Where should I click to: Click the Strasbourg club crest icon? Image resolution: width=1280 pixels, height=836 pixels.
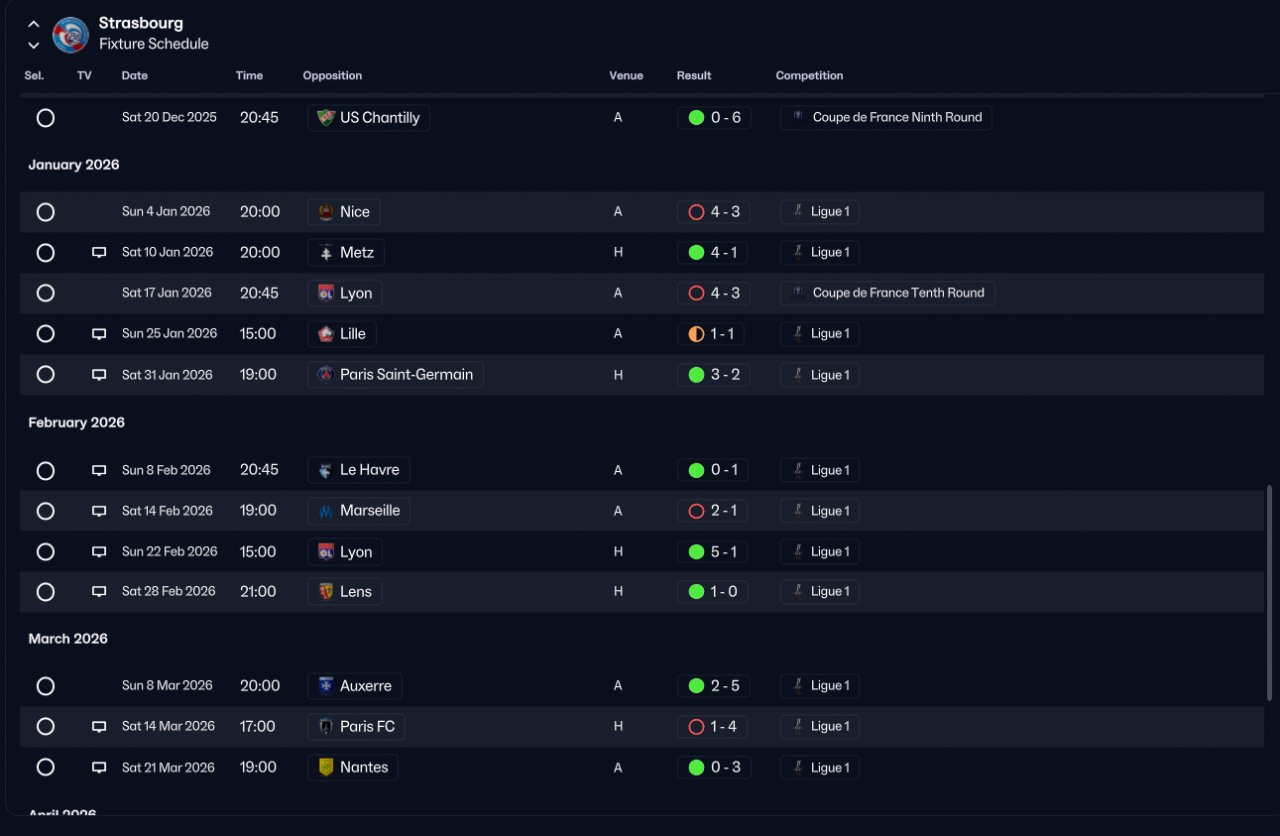click(x=70, y=35)
